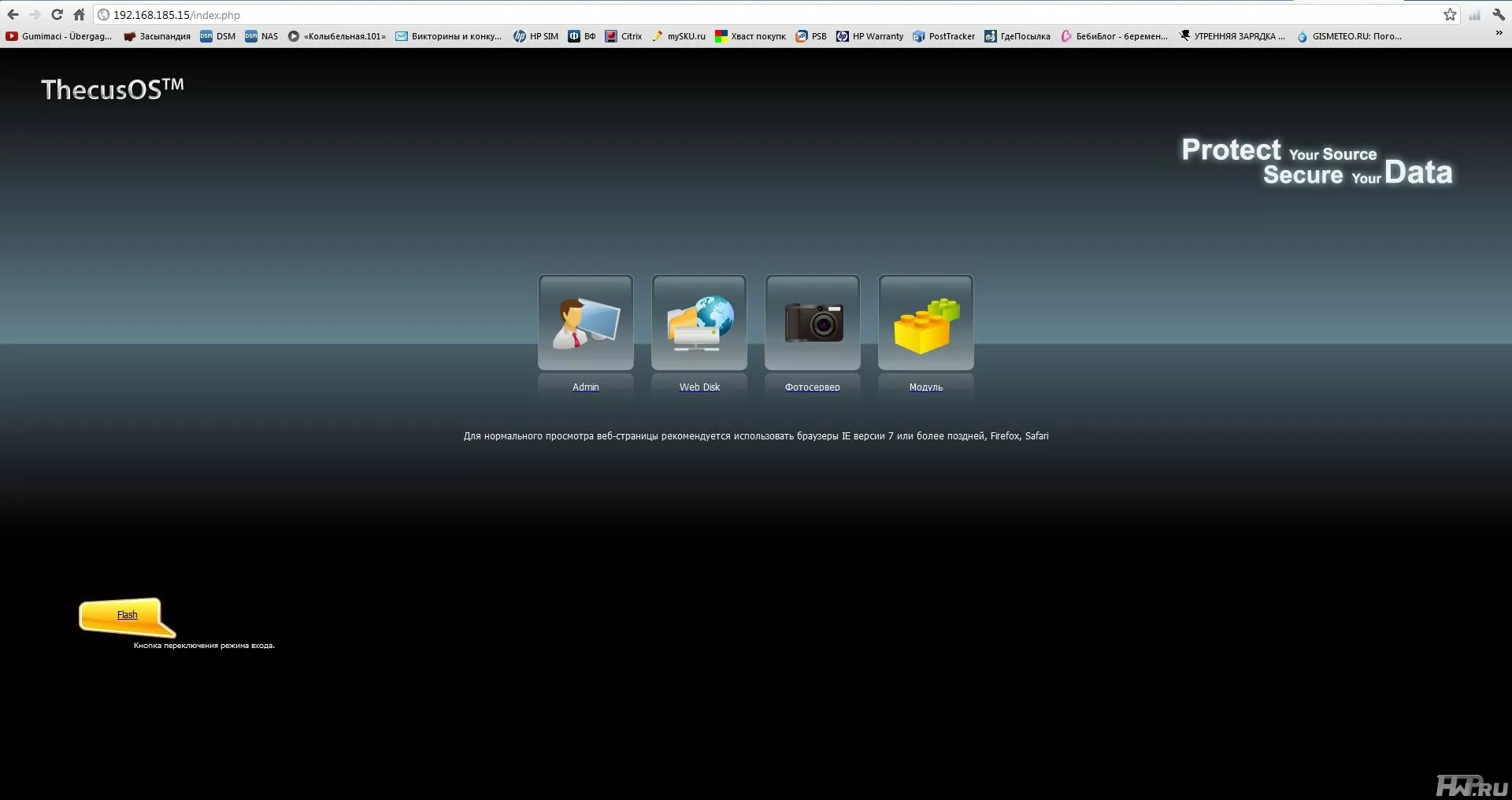The image size is (1512, 800).
Task: Open the NAS bookmark
Action: pyautogui.click(x=261, y=36)
